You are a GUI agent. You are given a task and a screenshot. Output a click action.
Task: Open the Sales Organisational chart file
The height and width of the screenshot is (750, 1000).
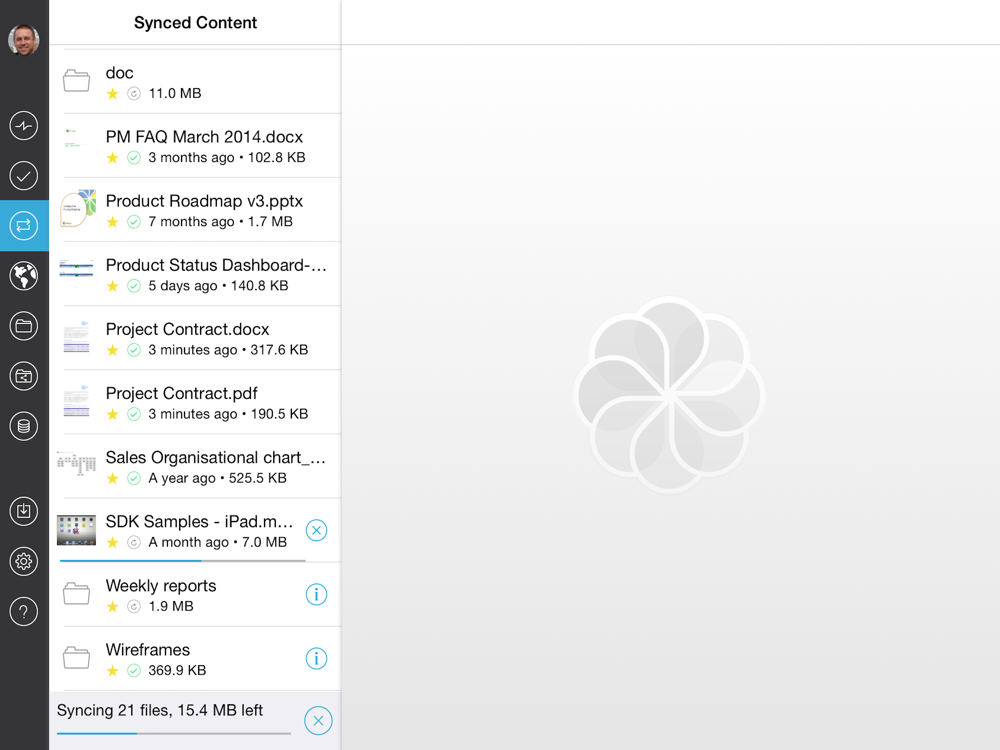(215, 458)
